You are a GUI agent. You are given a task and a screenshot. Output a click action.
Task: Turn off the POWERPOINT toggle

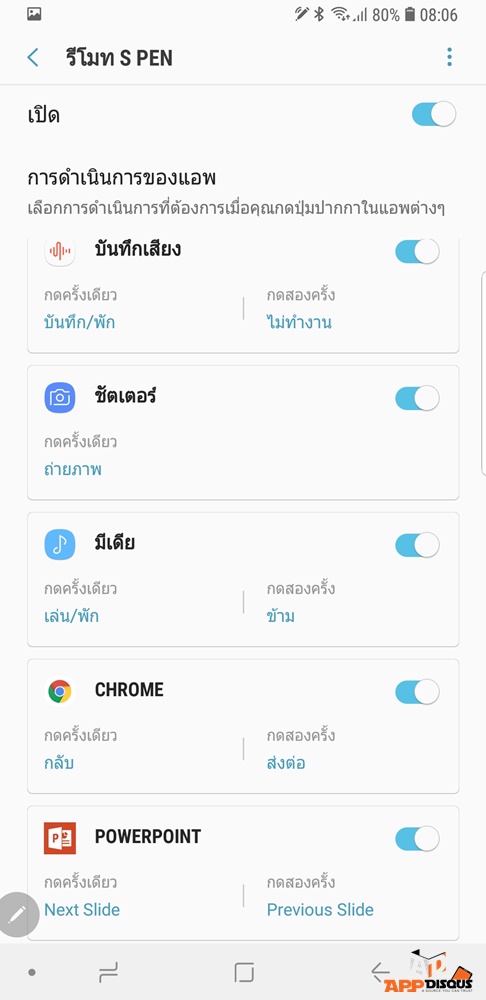[417, 839]
